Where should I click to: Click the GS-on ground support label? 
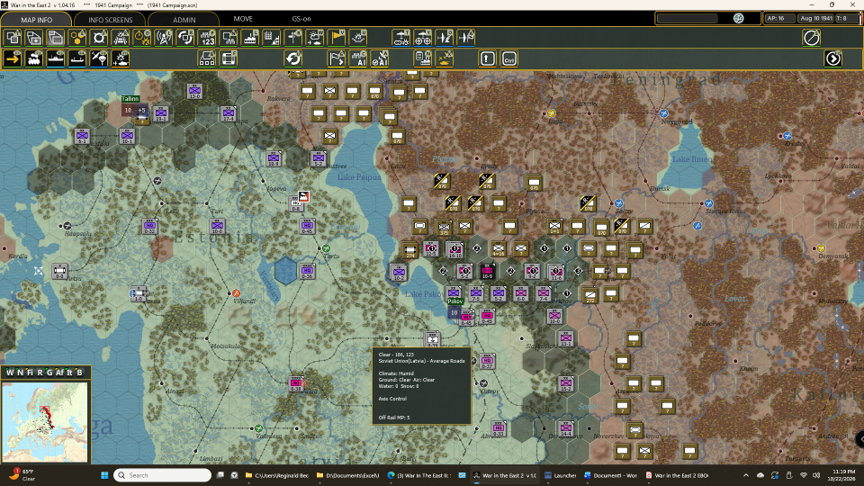point(301,19)
